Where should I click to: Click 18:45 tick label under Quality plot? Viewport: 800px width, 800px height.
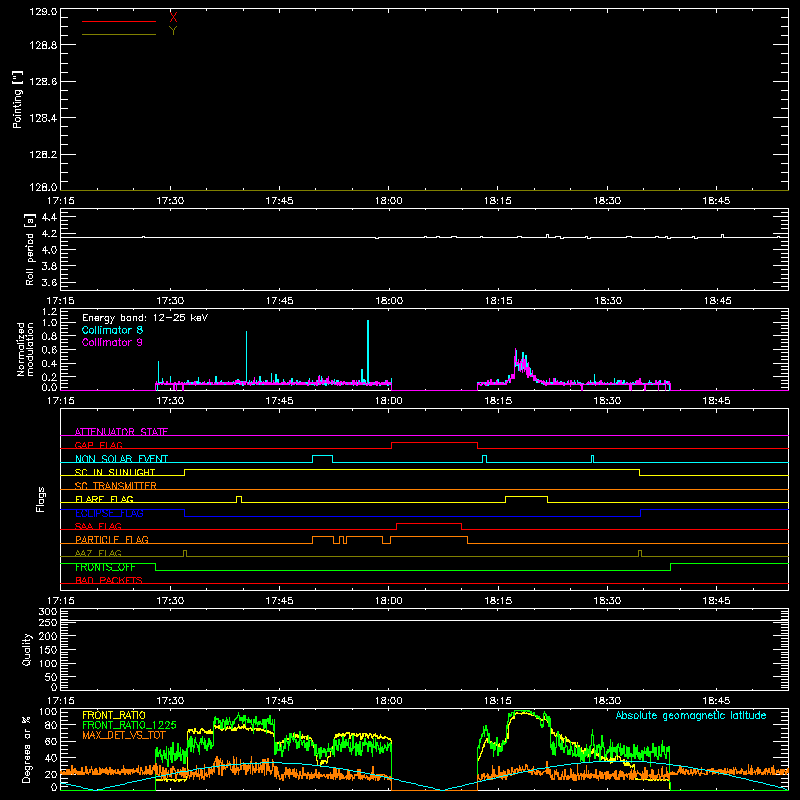coord(716,701)
